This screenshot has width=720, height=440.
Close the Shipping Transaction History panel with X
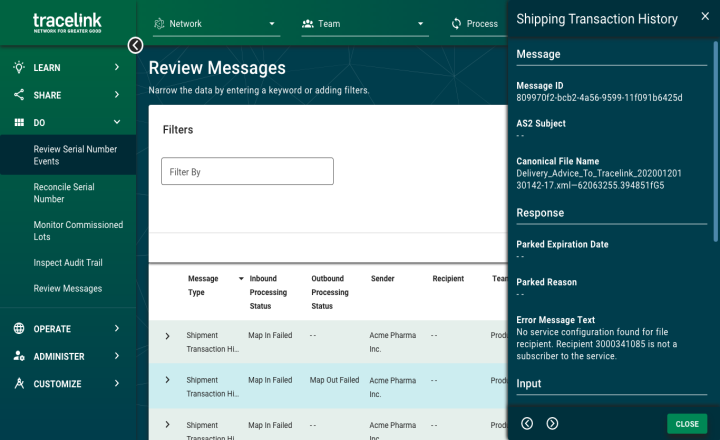coord(705,17)
